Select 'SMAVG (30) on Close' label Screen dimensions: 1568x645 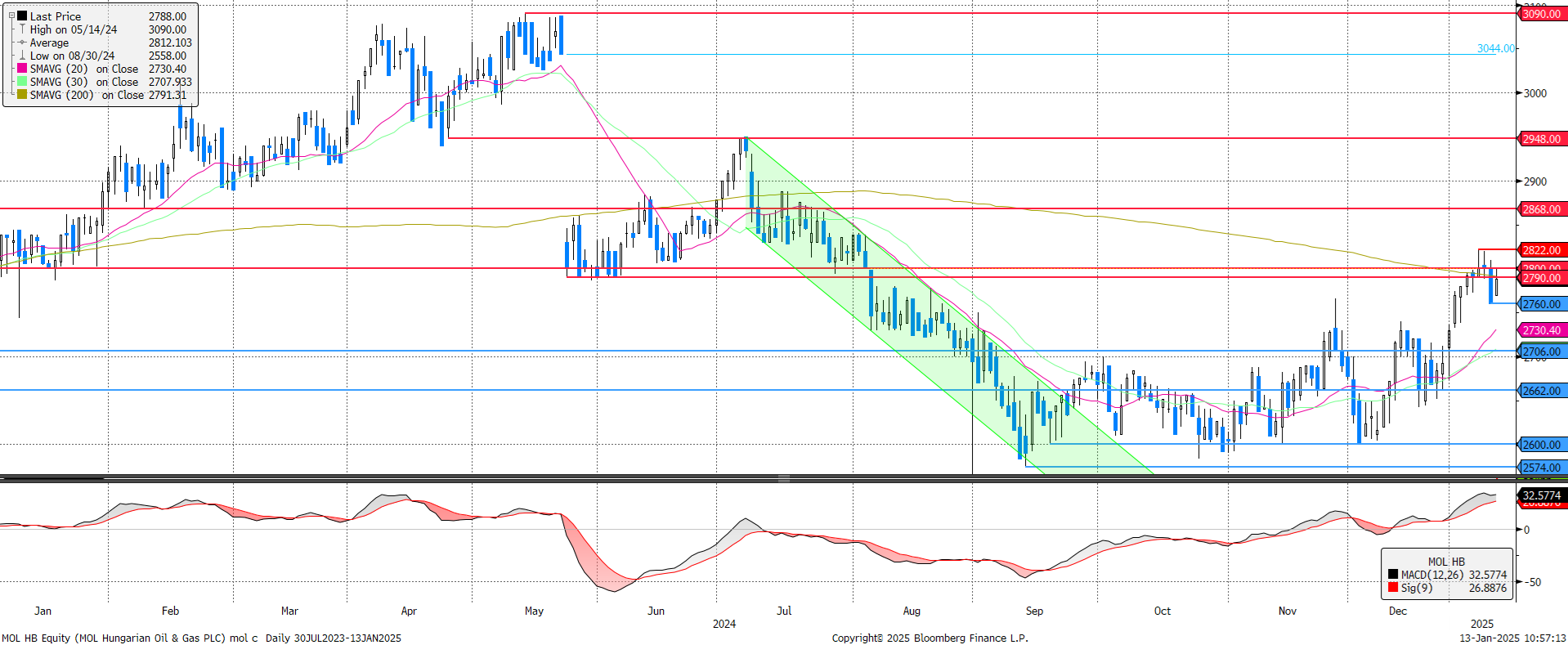pos(84,82)
